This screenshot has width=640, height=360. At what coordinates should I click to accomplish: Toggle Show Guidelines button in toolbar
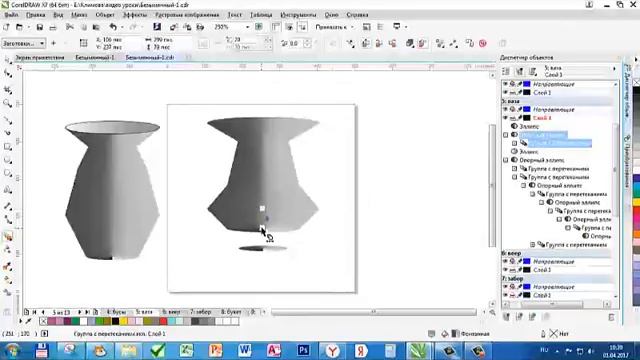(x=302, y=27)
